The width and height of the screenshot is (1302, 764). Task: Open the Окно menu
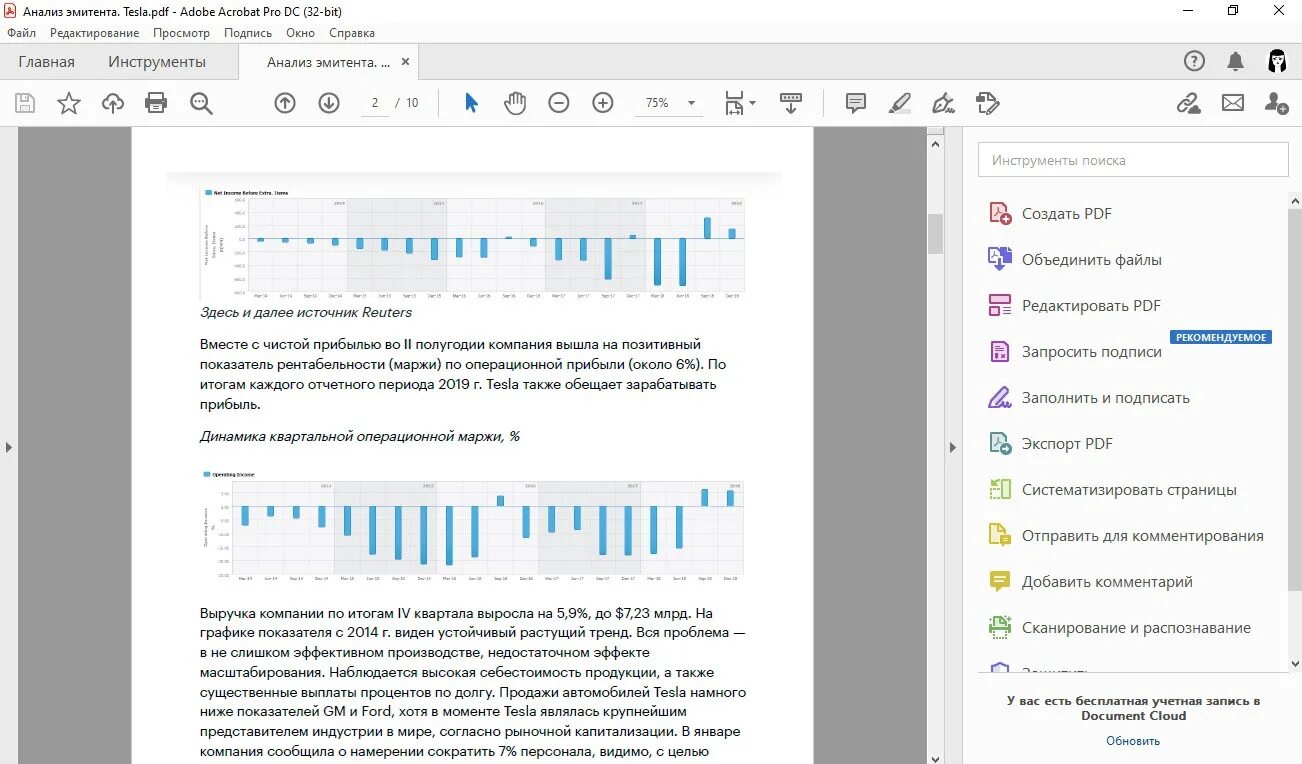click(x=300, y=33)
